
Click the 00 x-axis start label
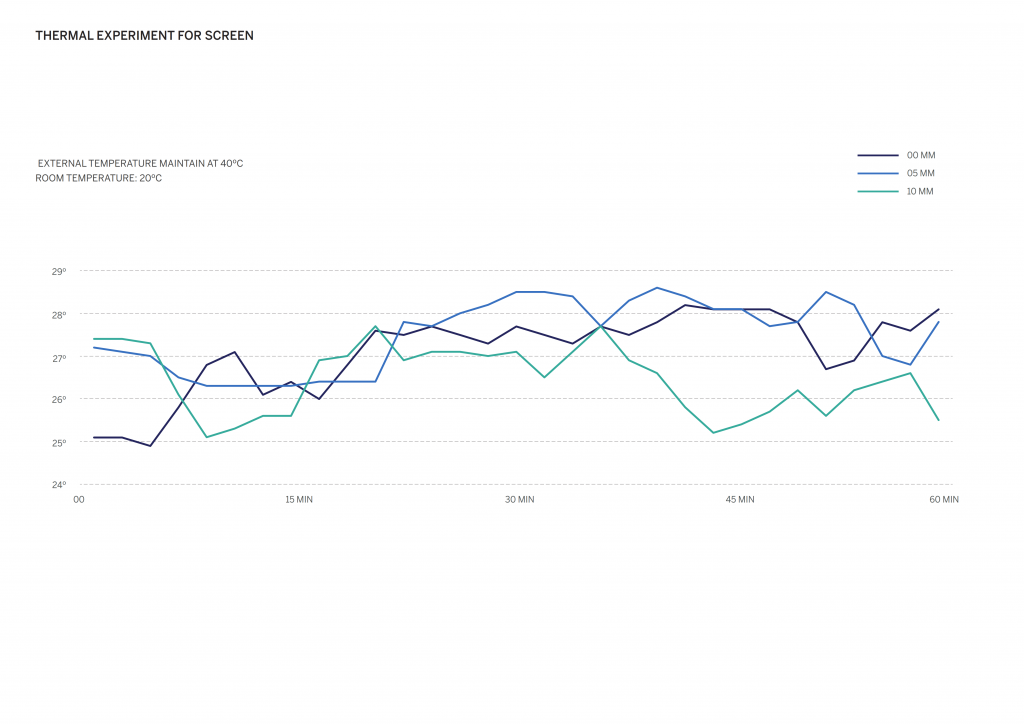(x=79, y=499)
